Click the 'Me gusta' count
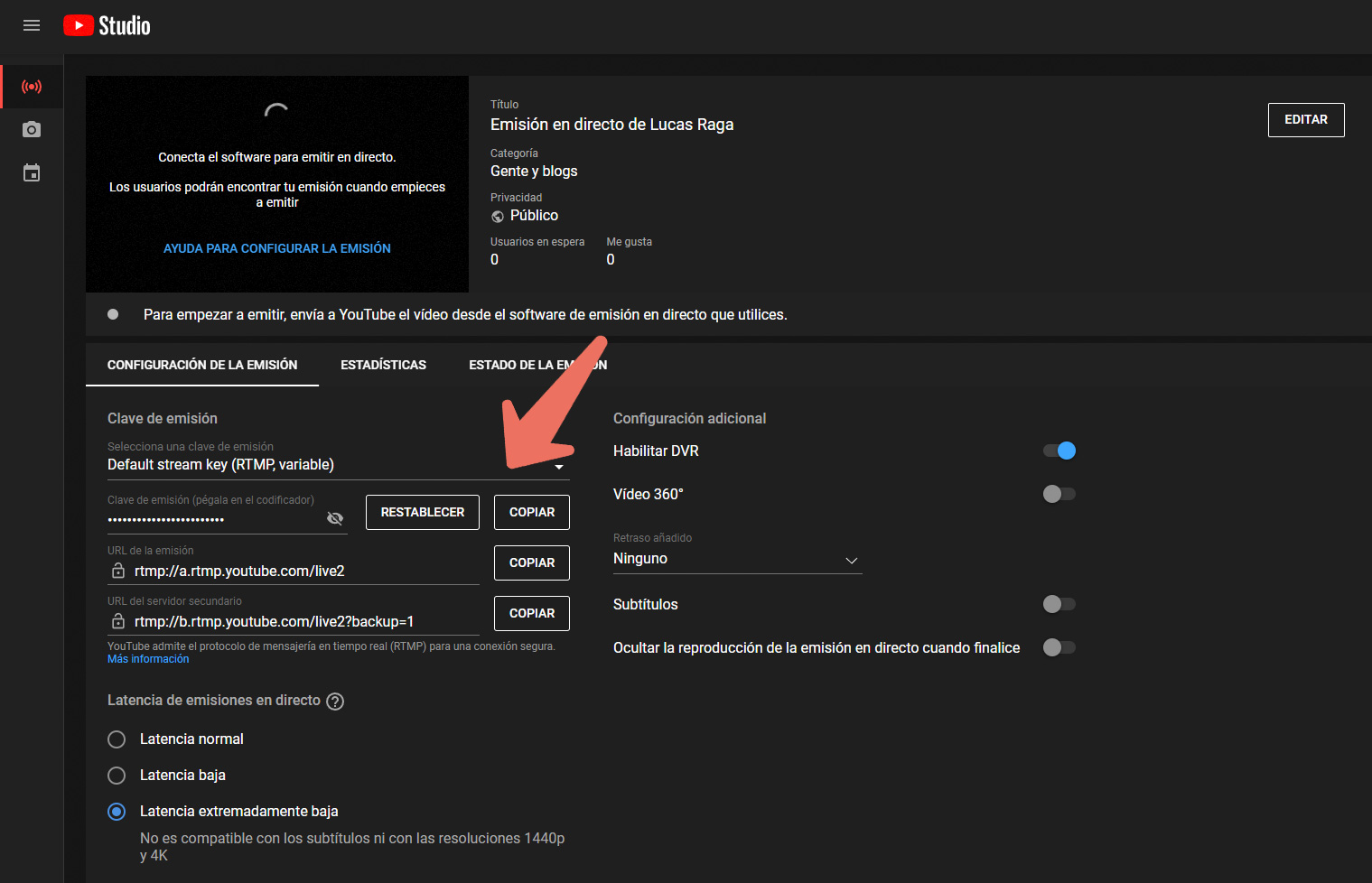 [611, 260]
